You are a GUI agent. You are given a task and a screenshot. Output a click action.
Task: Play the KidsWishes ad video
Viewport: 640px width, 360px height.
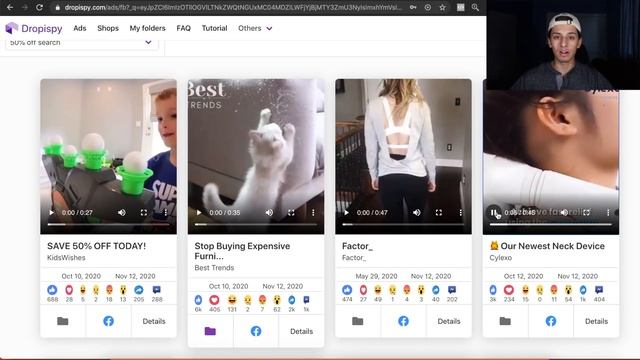coord(51,213)
